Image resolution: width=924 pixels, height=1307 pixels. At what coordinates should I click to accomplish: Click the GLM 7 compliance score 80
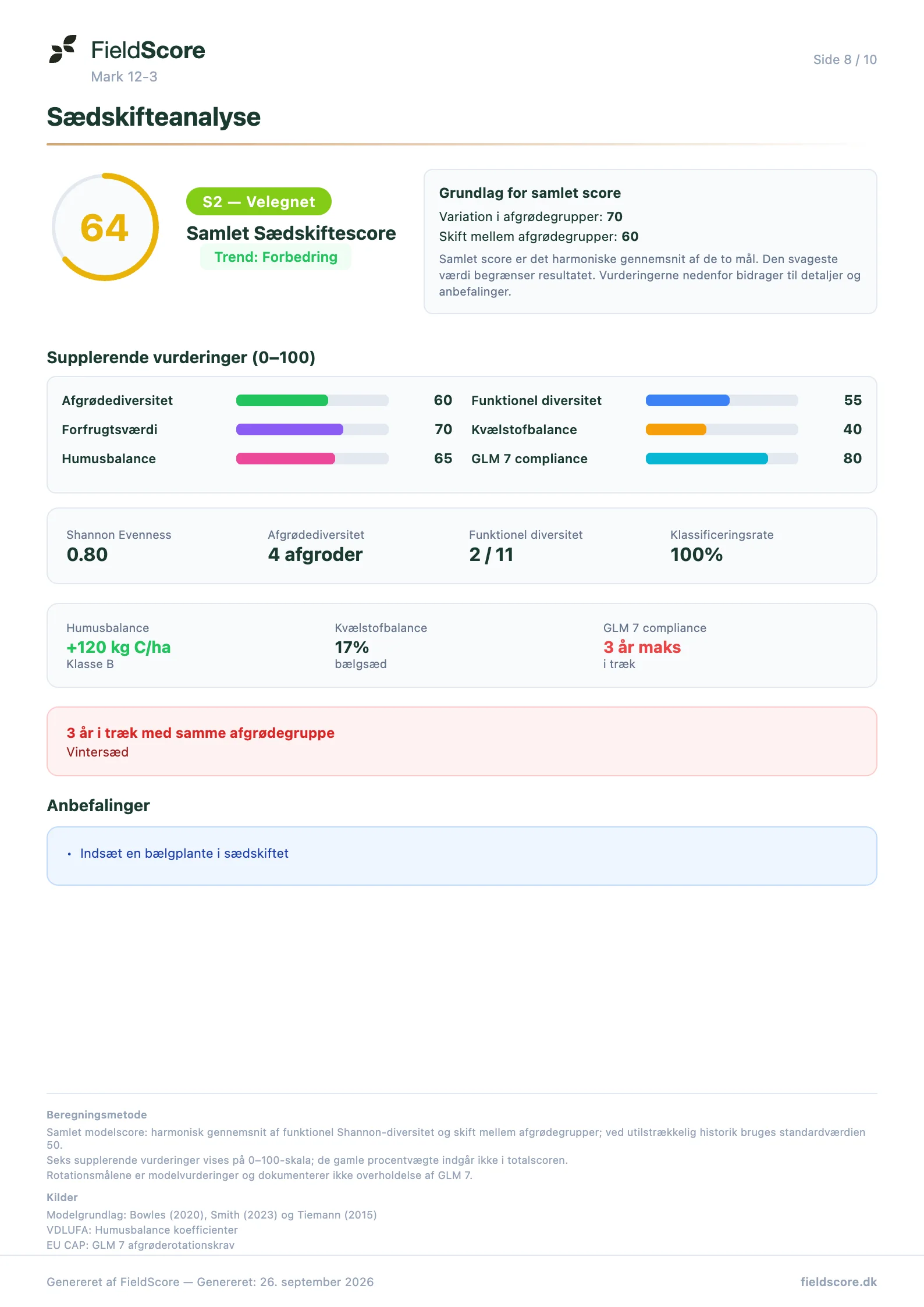tap(852, 459)
